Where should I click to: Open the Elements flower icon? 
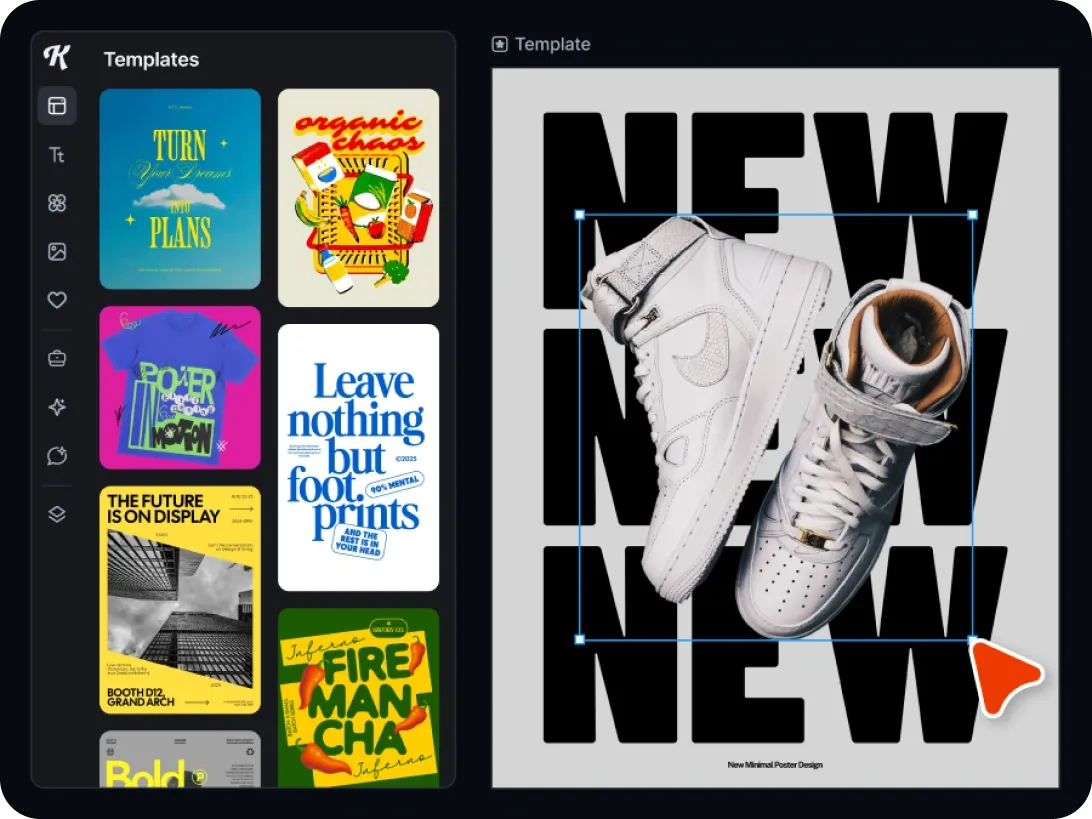(57, 203)
